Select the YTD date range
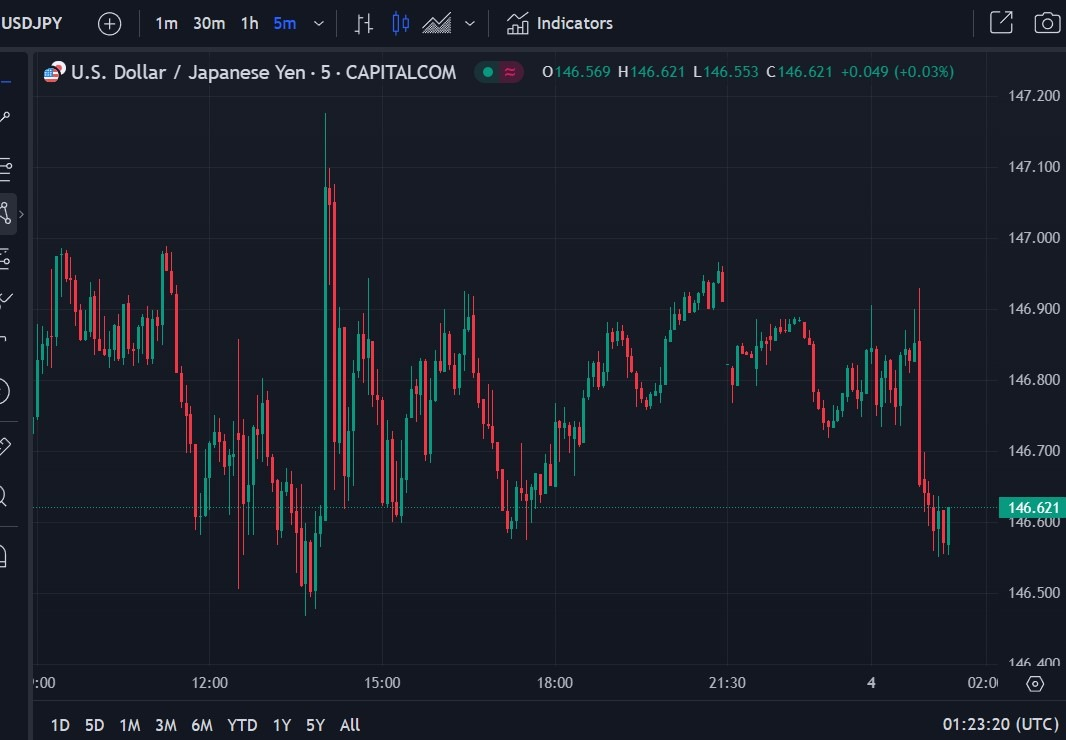Viewport: 1066px width, 740px height. (242, 725)
